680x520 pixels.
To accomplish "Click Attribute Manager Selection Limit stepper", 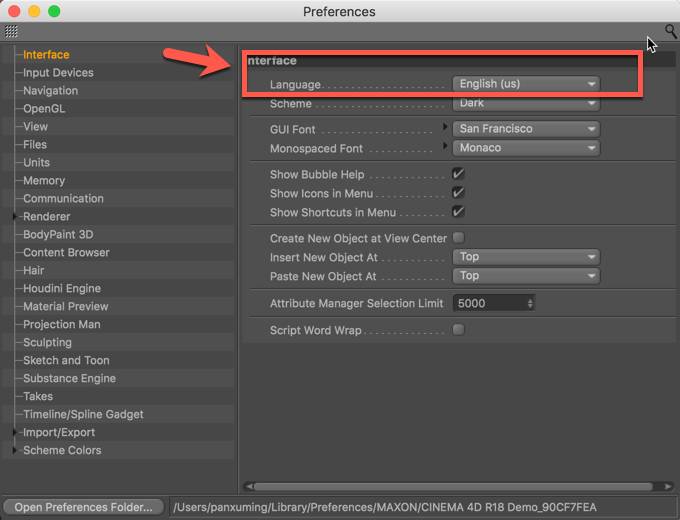I will (x=530, y=303).
